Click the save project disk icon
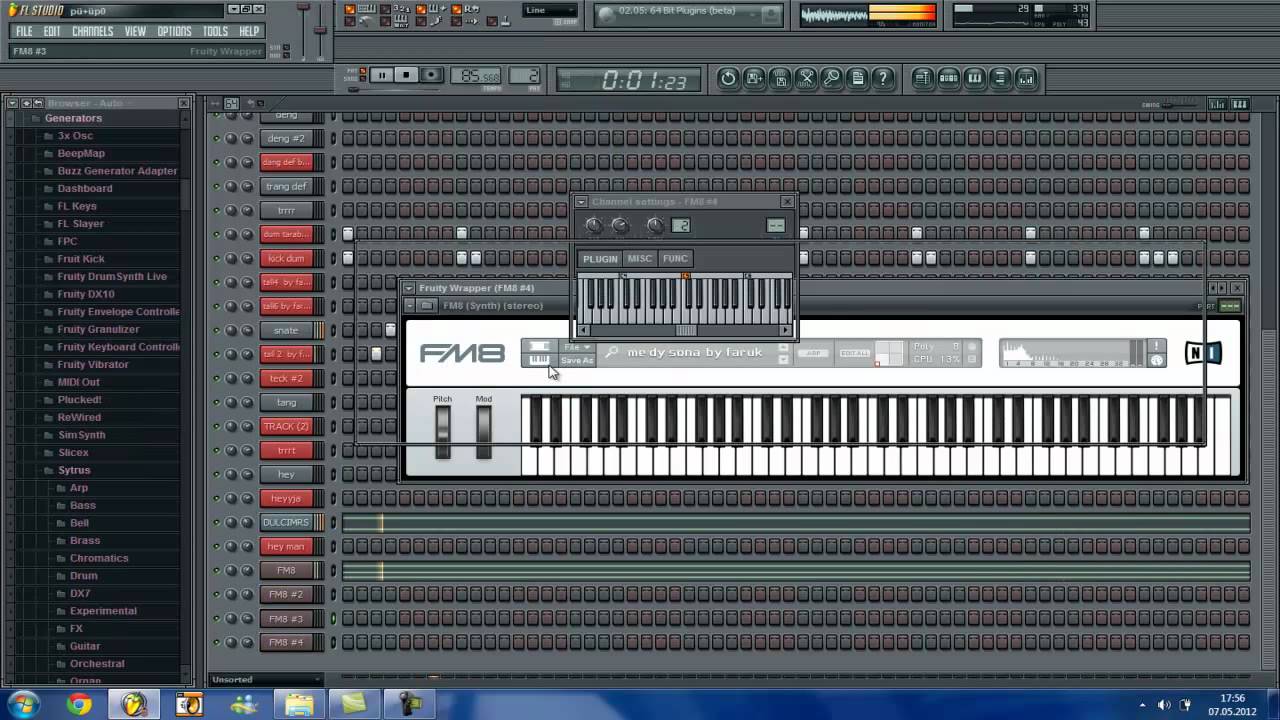Image resolution: width=1280 pixels, height=720 pixels. click(x=780, y=78)
